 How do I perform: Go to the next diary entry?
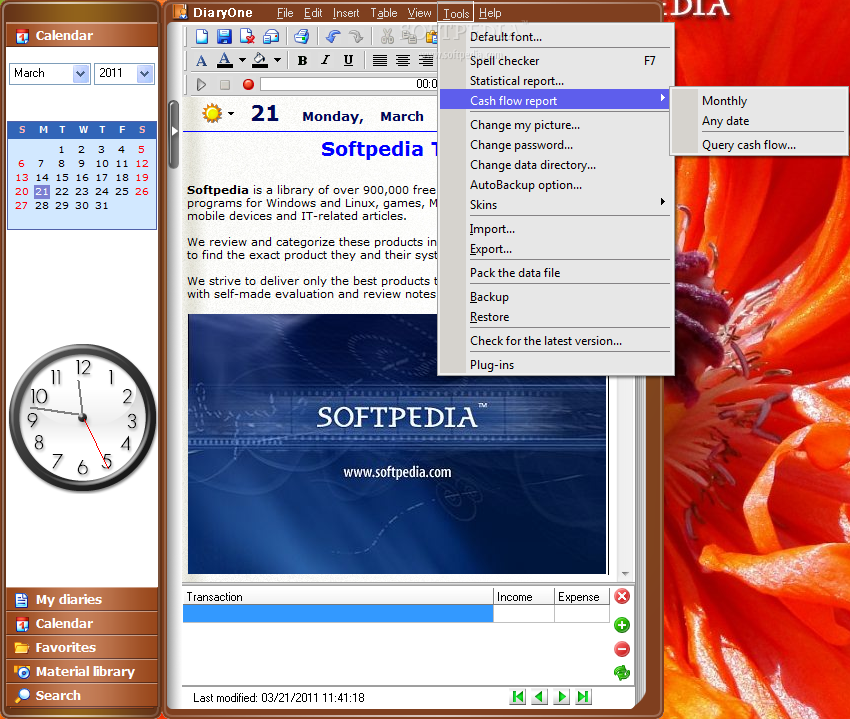pos(562,697)
